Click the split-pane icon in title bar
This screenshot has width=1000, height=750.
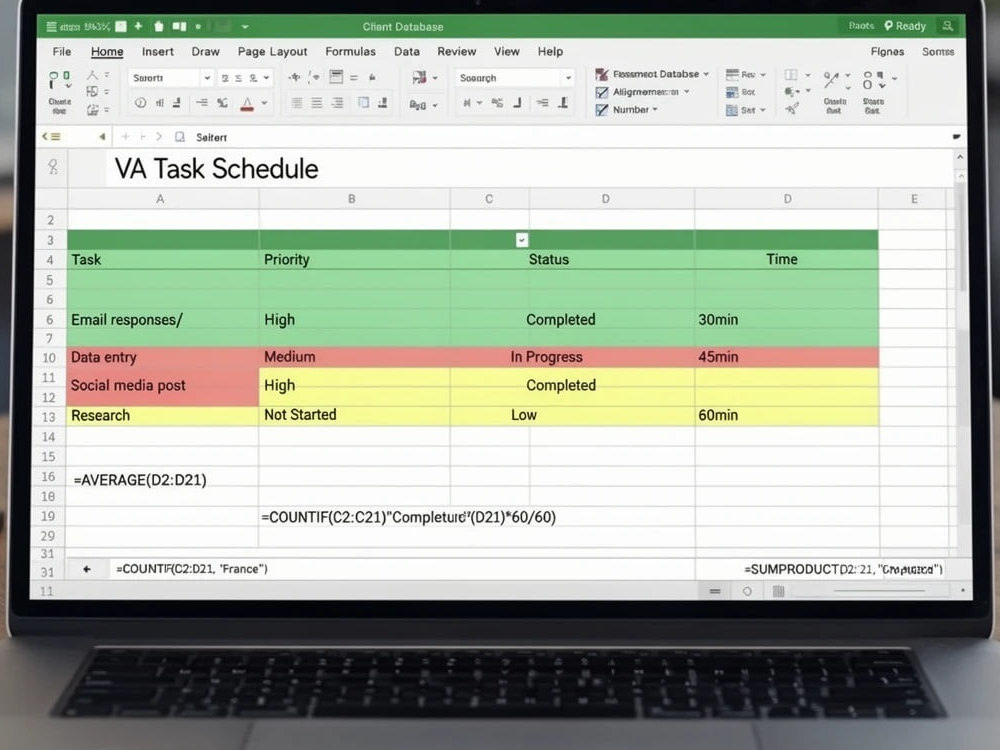coord(180,26)
